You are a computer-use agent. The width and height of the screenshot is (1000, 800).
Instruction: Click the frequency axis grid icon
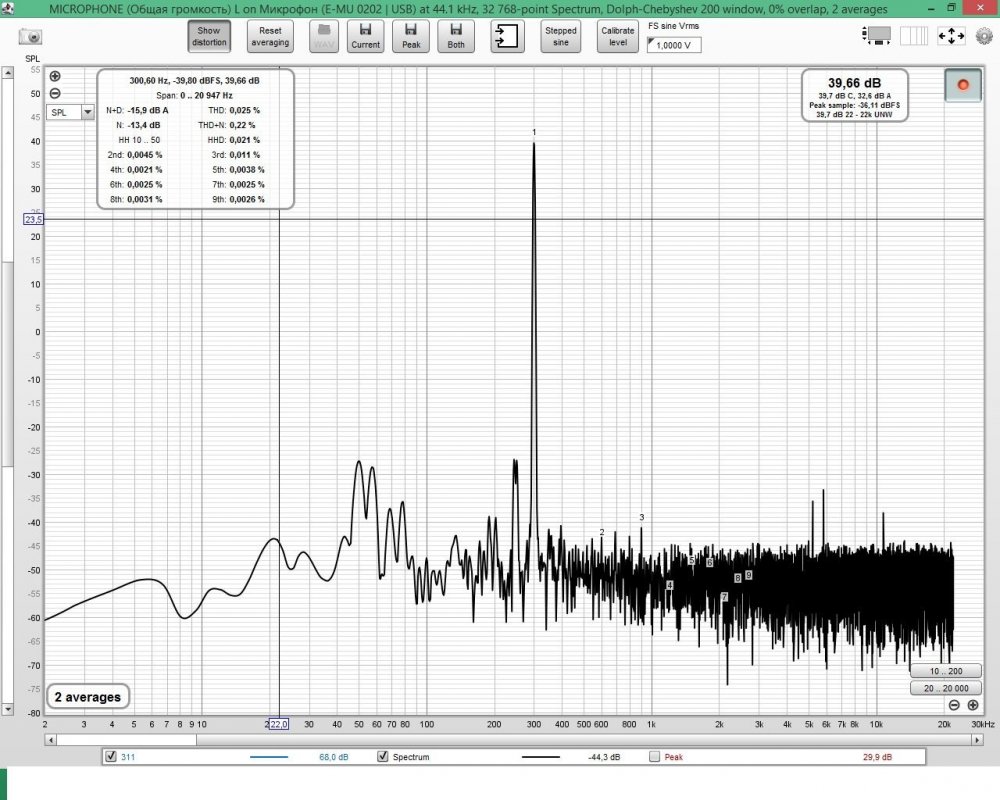point(913,36)
